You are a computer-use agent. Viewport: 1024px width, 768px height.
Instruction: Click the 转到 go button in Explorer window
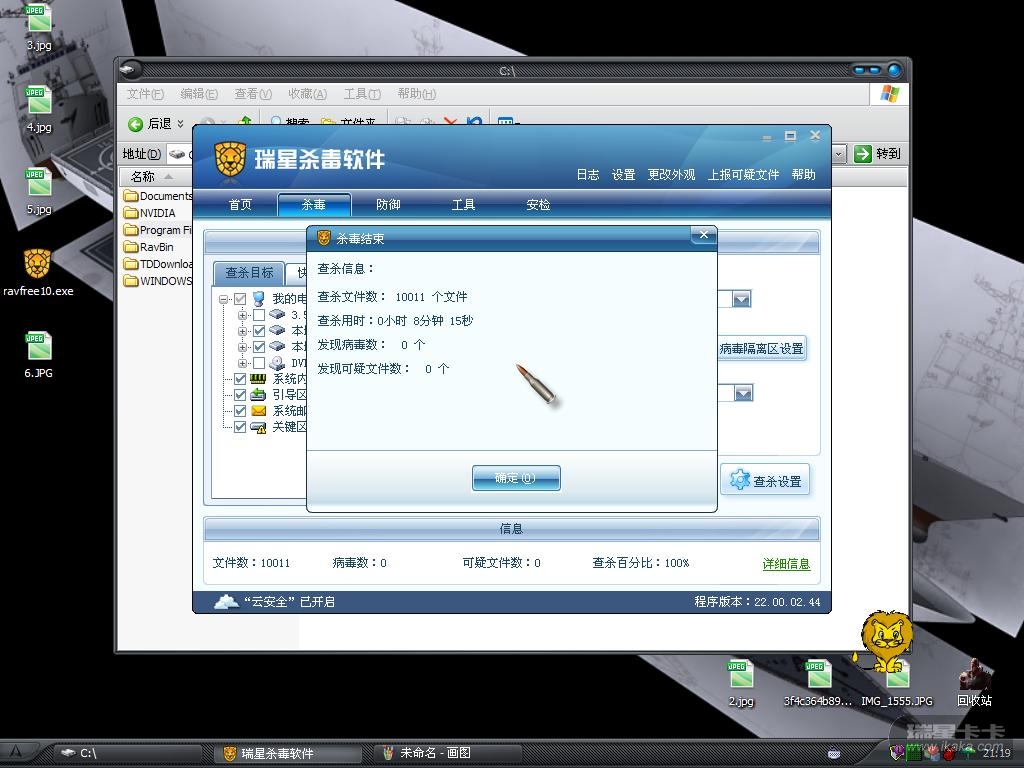click(x=878, y=153)
